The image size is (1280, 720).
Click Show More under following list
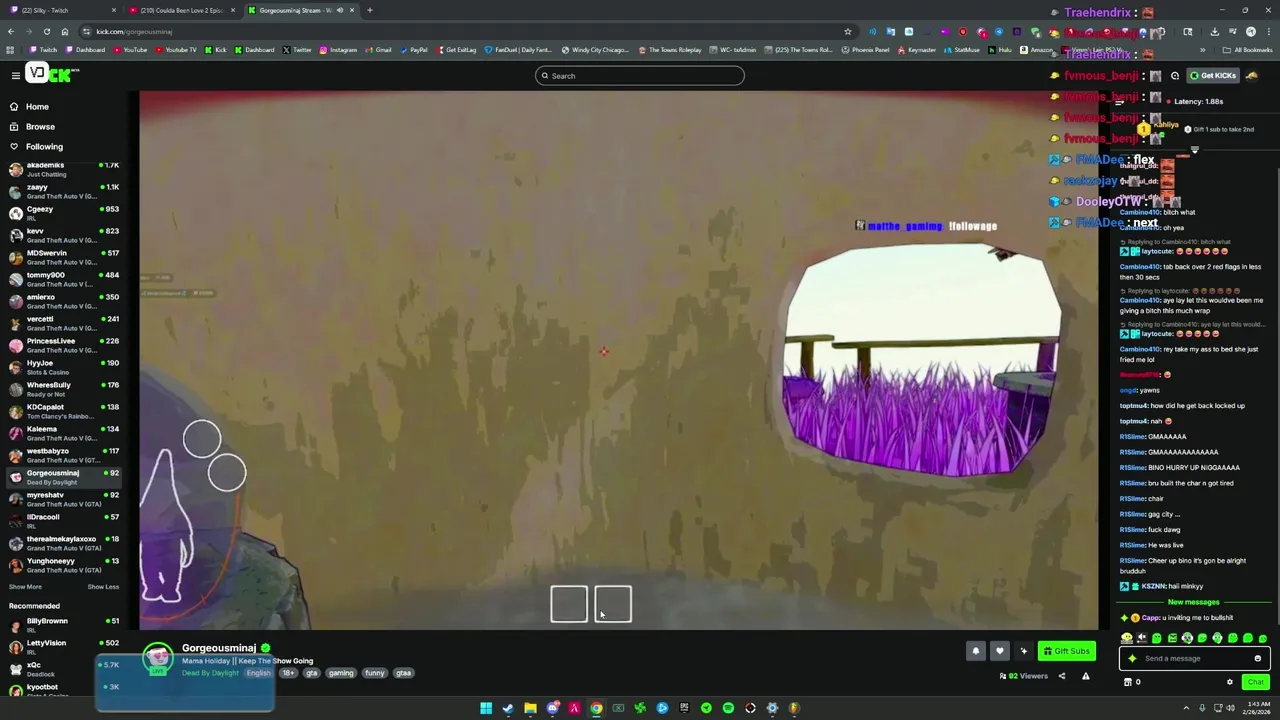pos(25,587)
